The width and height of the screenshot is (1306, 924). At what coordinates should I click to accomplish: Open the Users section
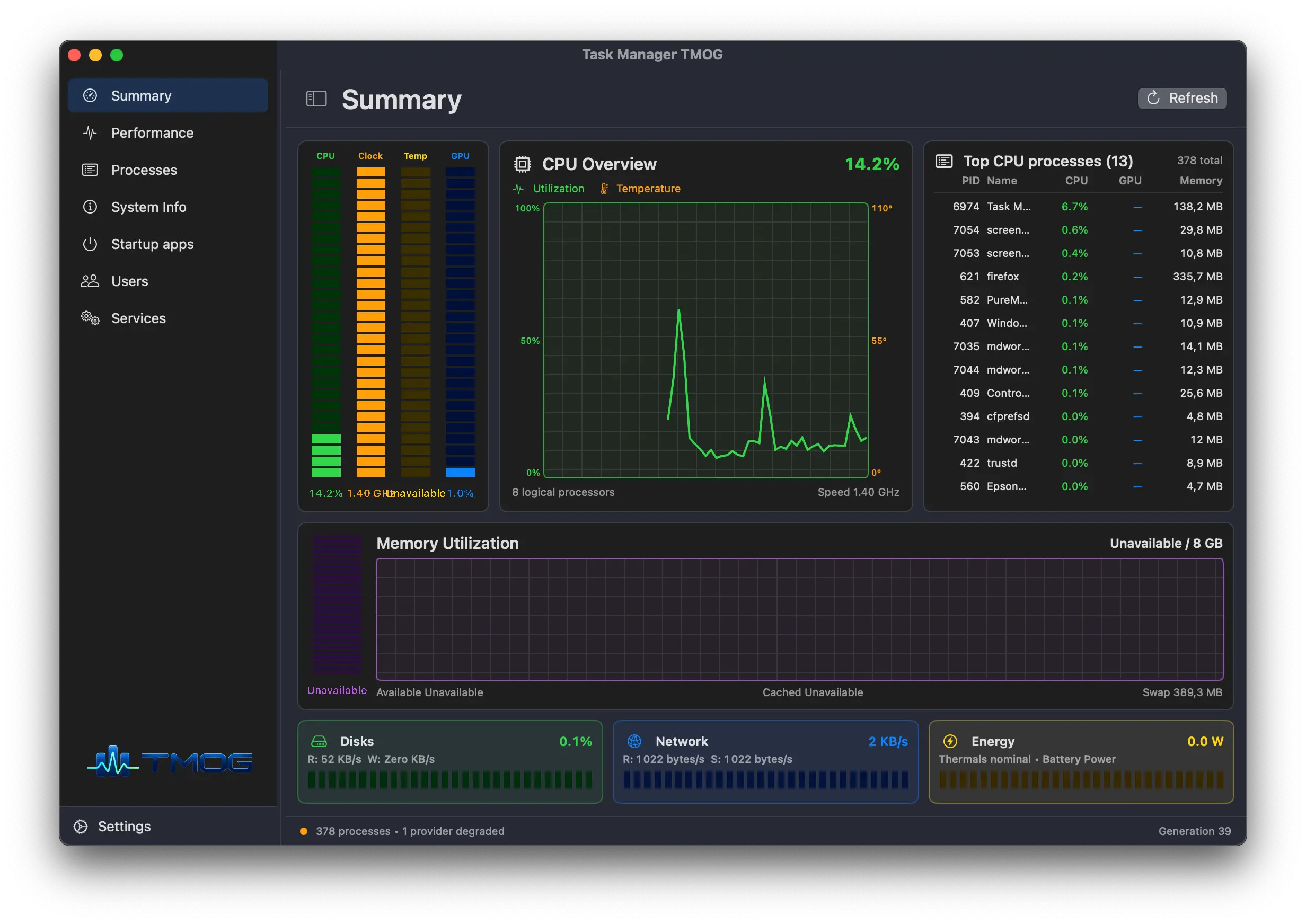click(168, 280)
